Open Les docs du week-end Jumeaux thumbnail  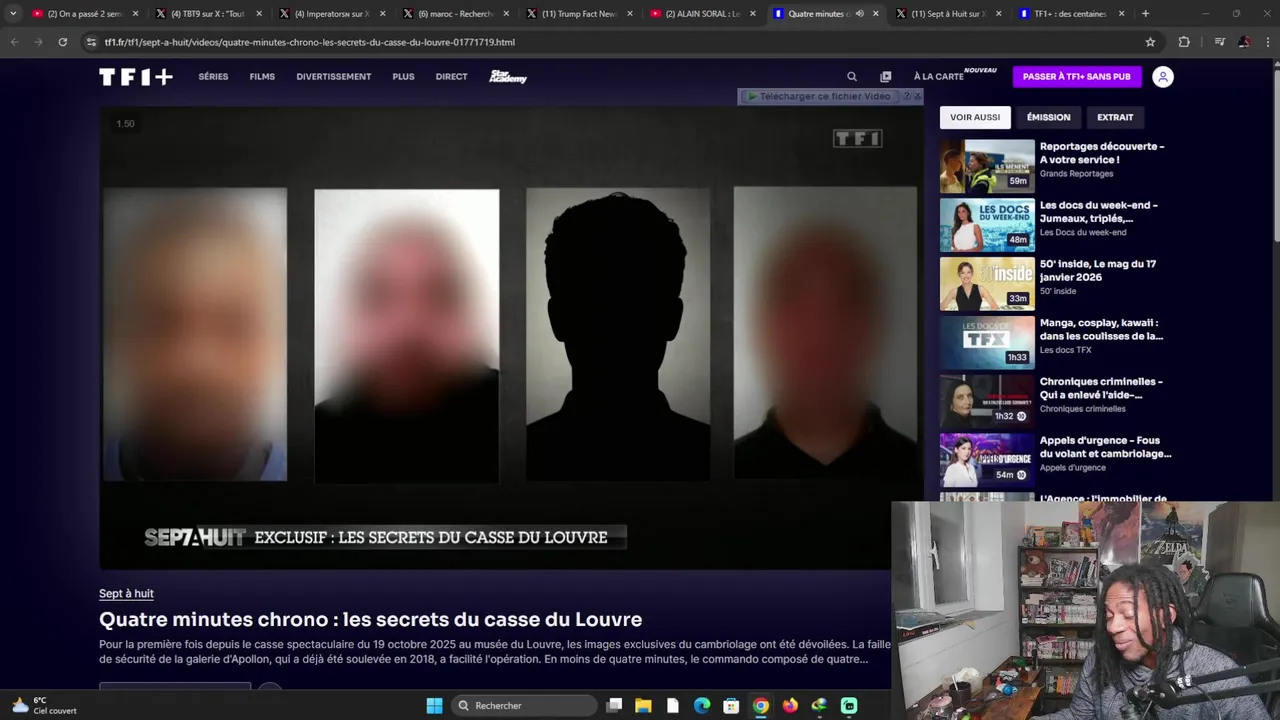click(987, 225)
